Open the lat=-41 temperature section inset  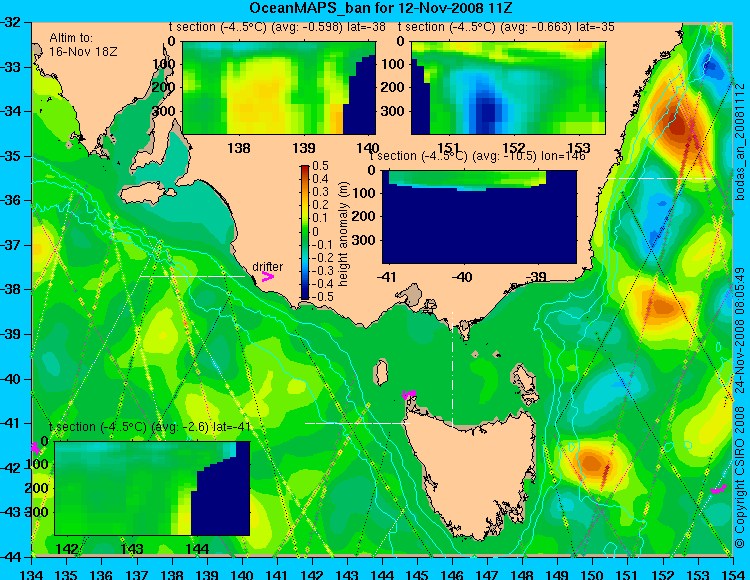pos(152,488)
